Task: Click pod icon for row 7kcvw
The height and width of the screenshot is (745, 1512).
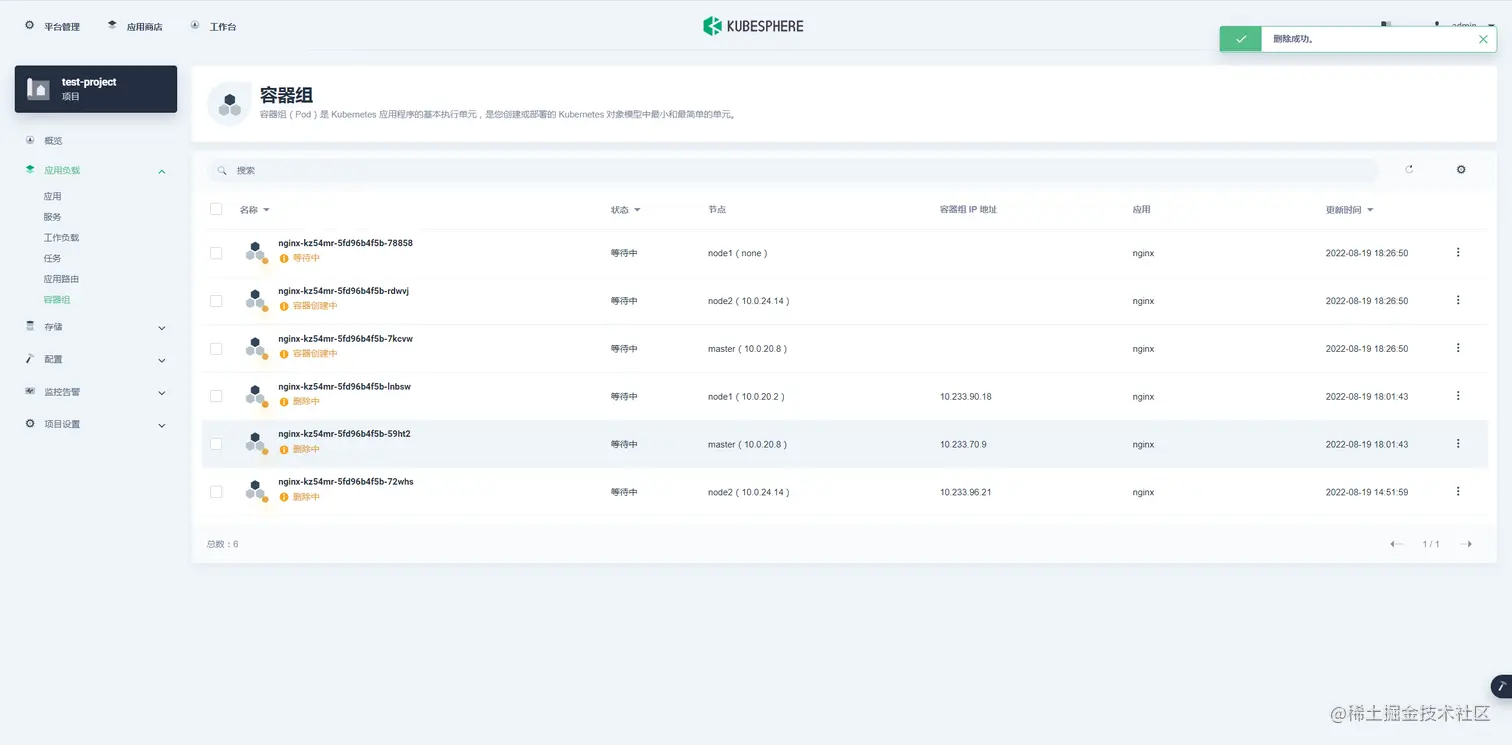Action: (256, 348)
